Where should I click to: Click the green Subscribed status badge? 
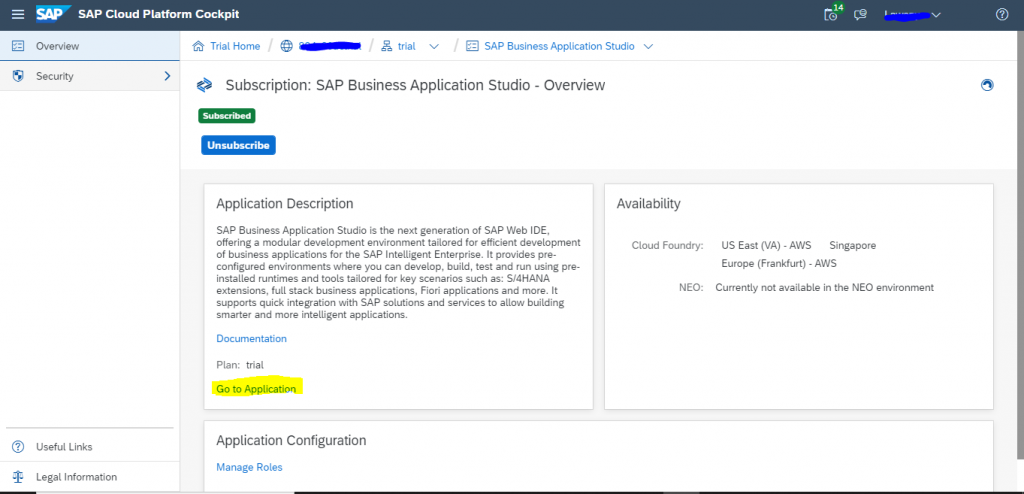[227, 116]
